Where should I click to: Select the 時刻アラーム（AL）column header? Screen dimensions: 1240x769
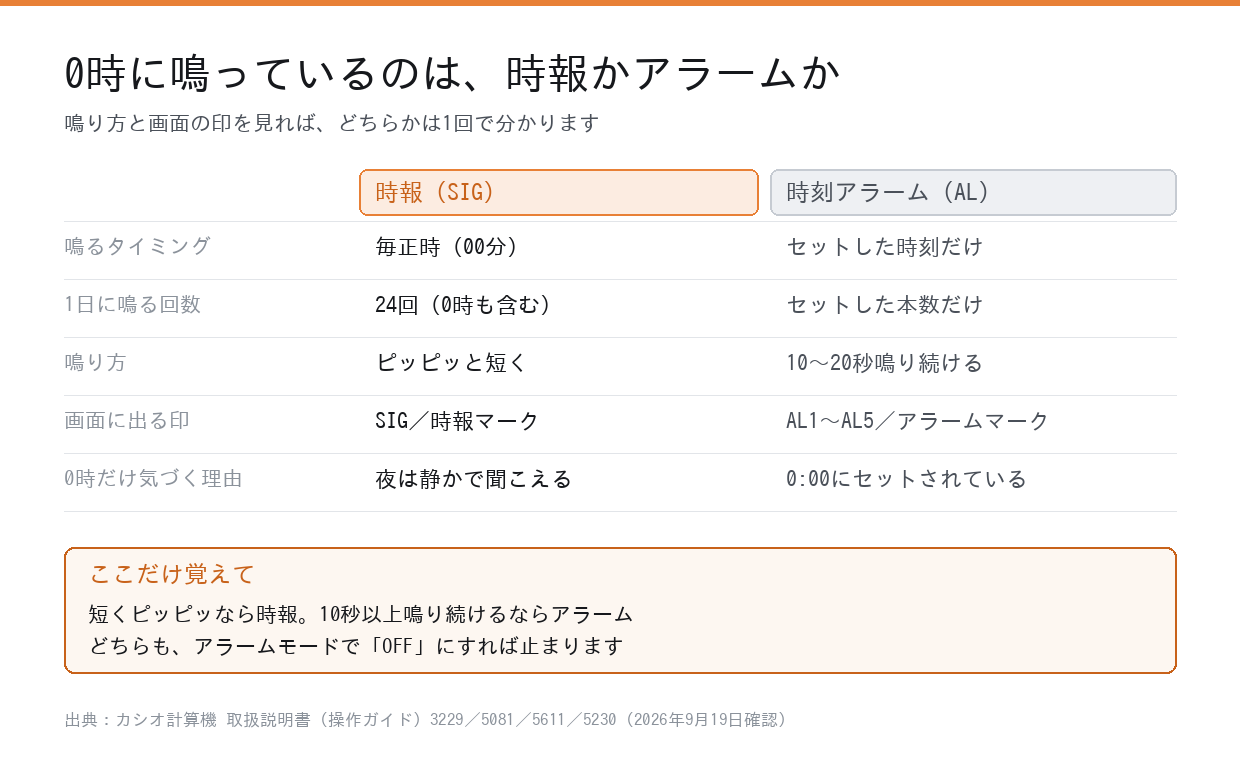[973, 192]
